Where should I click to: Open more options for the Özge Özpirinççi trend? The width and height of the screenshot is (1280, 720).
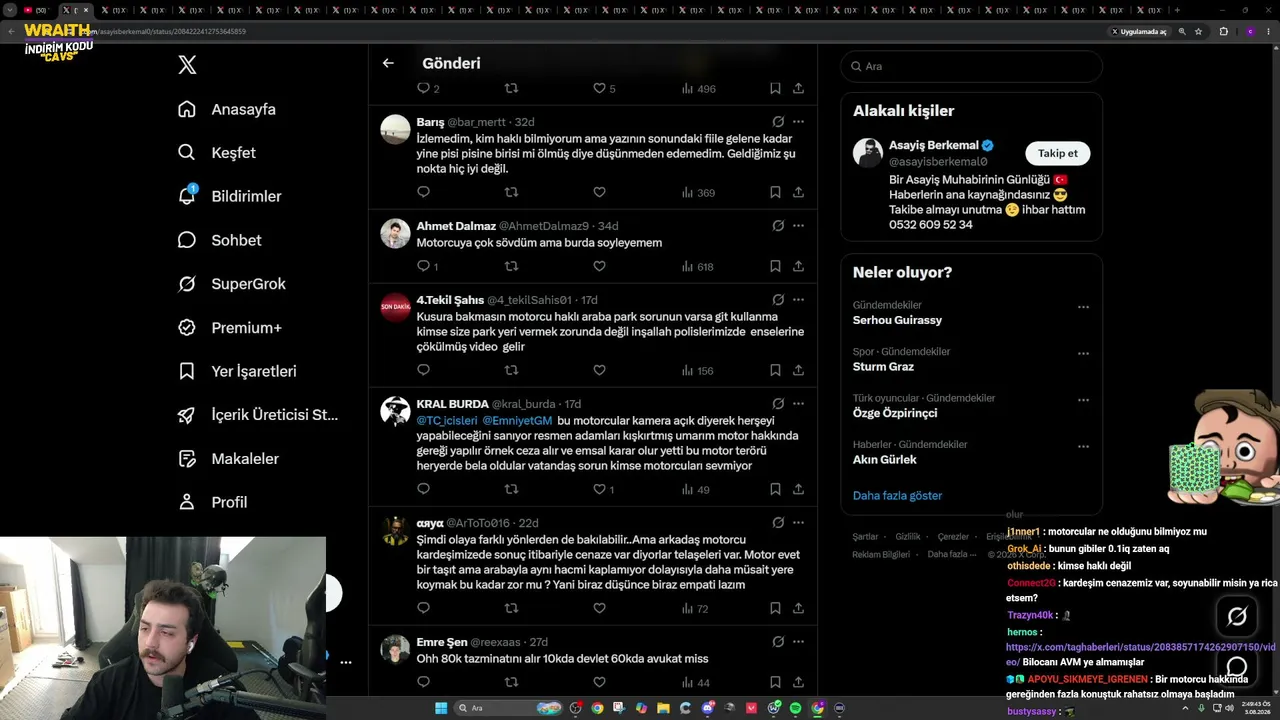coord(1083,400)
